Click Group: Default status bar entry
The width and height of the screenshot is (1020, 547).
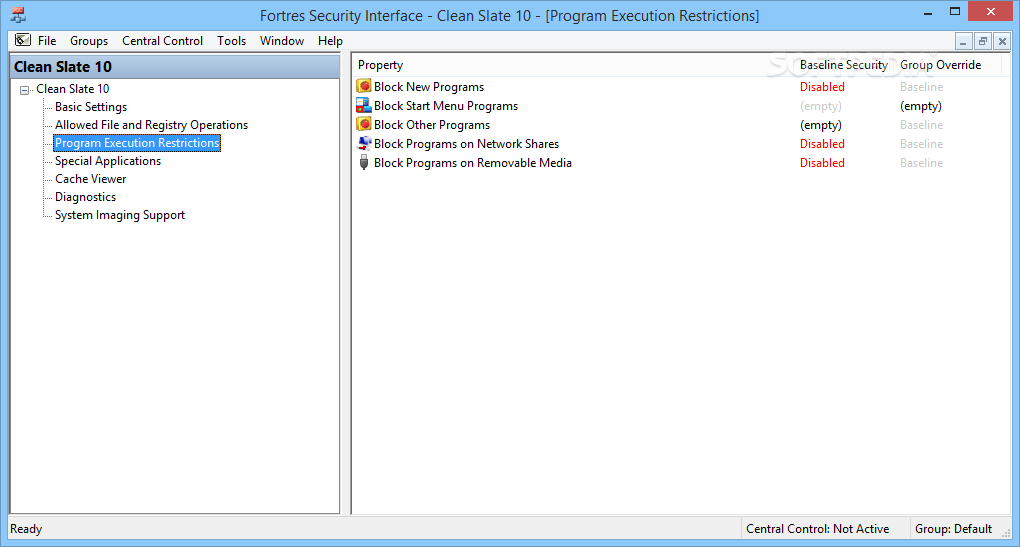coord(954,529)
